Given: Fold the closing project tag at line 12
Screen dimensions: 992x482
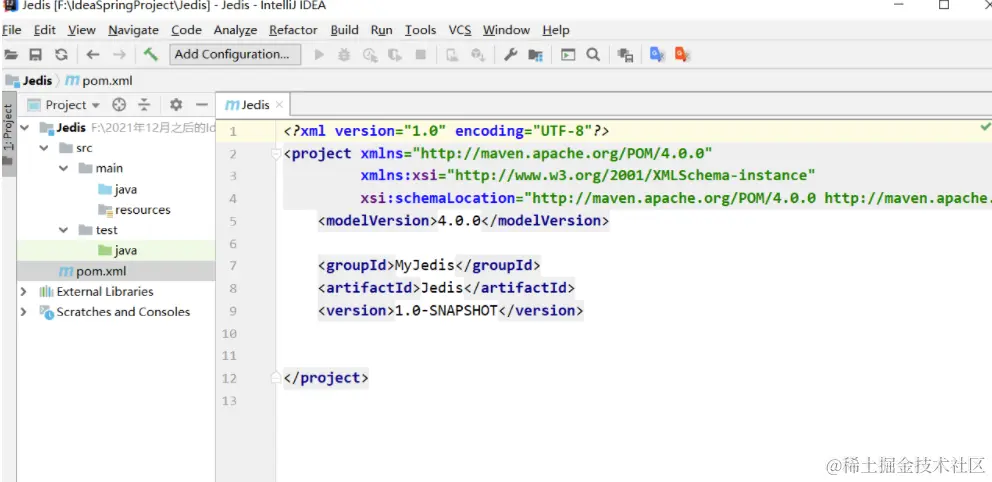Looking at the screenshot, I should (x=275, y=378).
